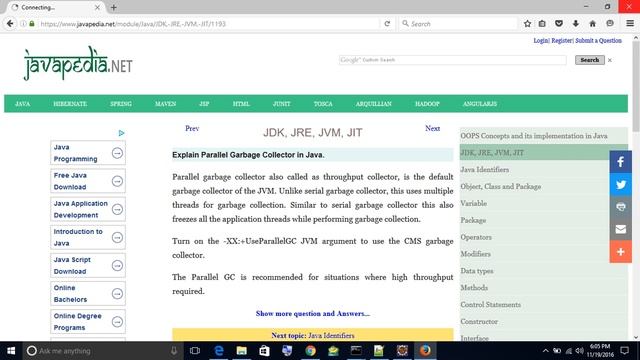
Task: Open the Online Bachelors ad
Action: tap(88, 293)
